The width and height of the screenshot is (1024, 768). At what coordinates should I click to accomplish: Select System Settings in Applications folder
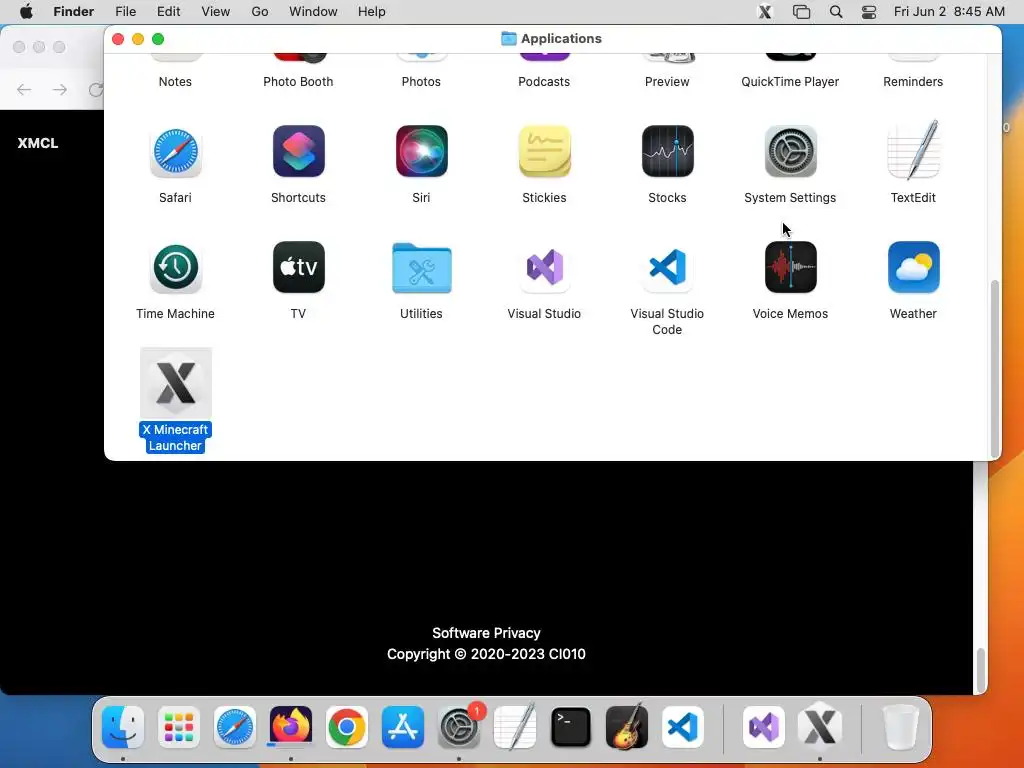[x=790, y=152]
